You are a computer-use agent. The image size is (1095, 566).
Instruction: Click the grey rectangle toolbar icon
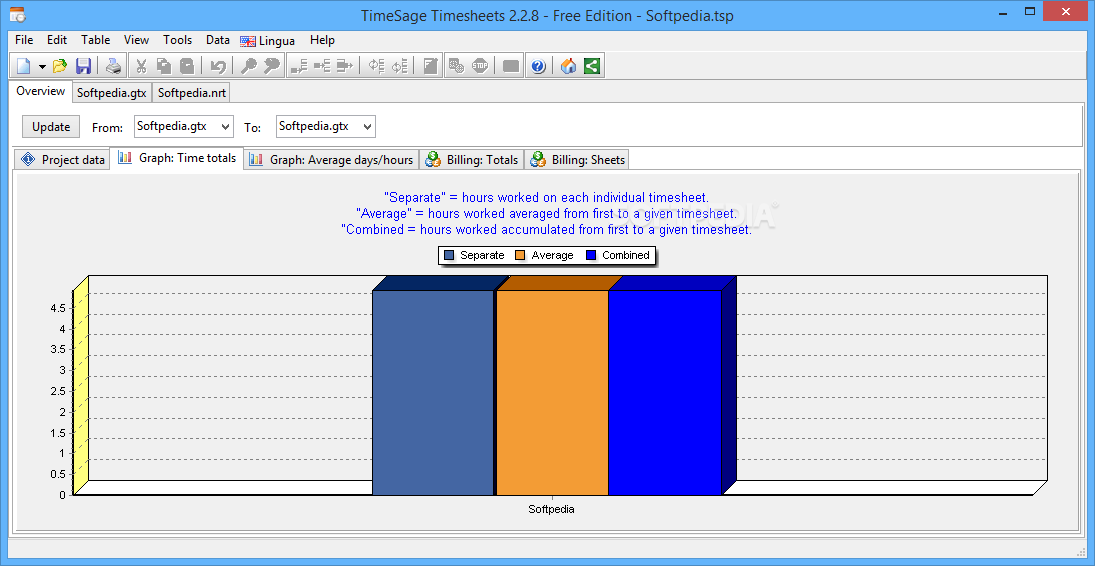(511, 66)
